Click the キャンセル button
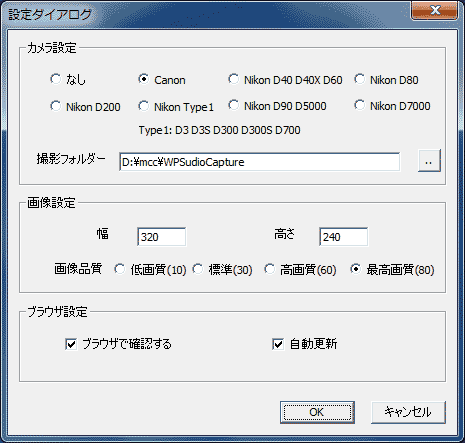The height and width of the screenshot is (443, 465). (408, 412)
